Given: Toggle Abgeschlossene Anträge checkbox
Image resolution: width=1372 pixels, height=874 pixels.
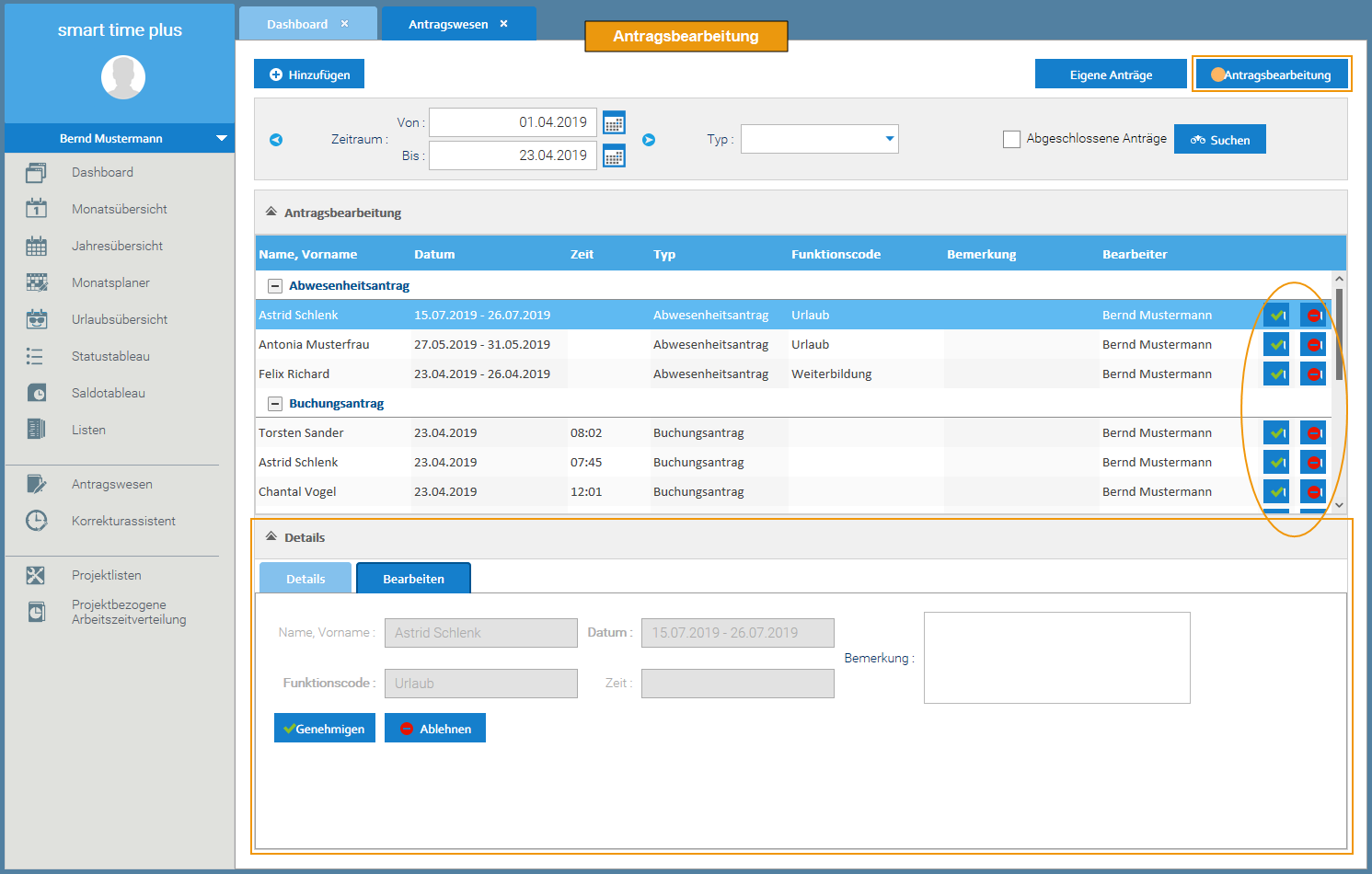Looking at the screenshot, I should (1011, 139).
